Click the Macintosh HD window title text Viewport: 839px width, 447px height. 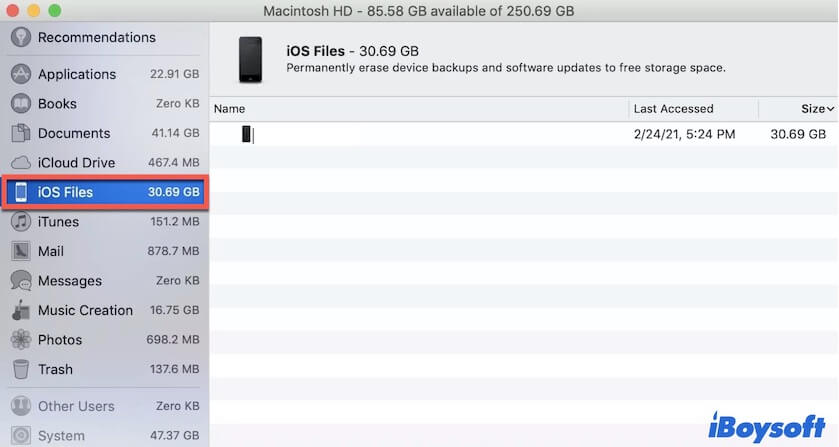(419, 11)
